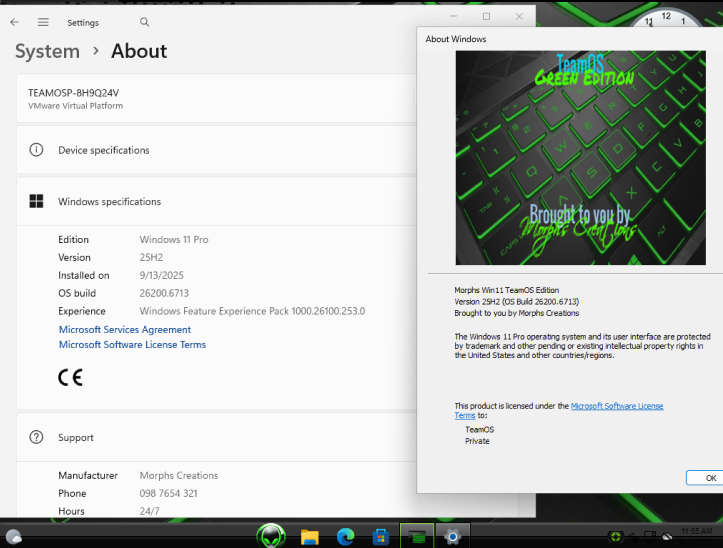Minimize the Settings window
This screenshot has height=548, width=723.
pyautogui.click(x=454, y=16)
